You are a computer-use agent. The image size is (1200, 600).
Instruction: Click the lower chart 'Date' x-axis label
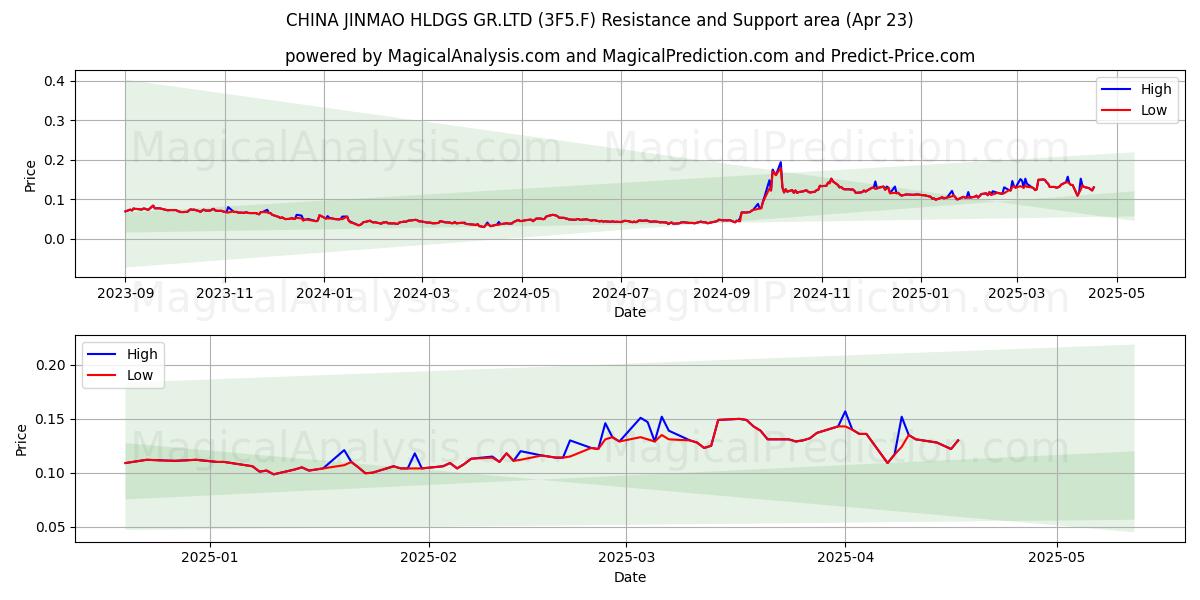point(630,577)
